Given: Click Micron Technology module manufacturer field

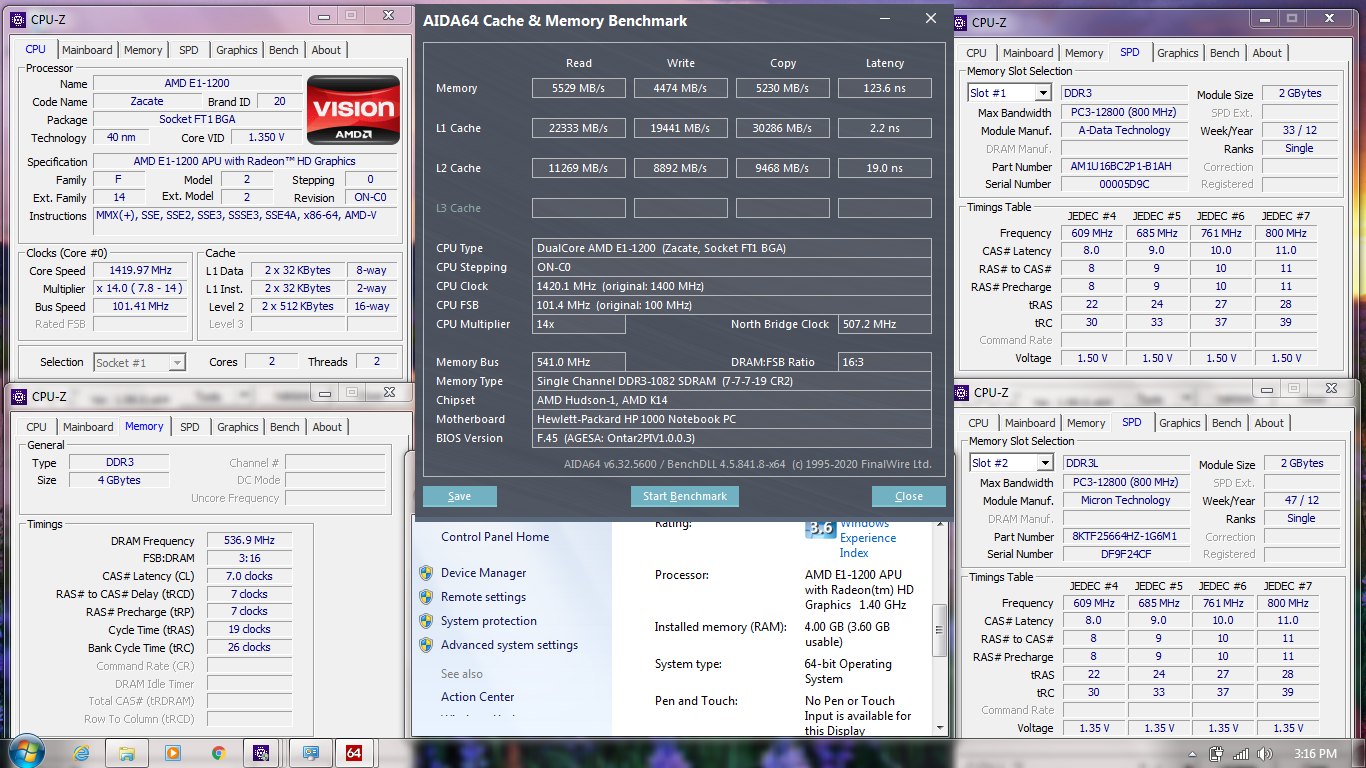Looking at the screenshot, I should (1125, 500).
